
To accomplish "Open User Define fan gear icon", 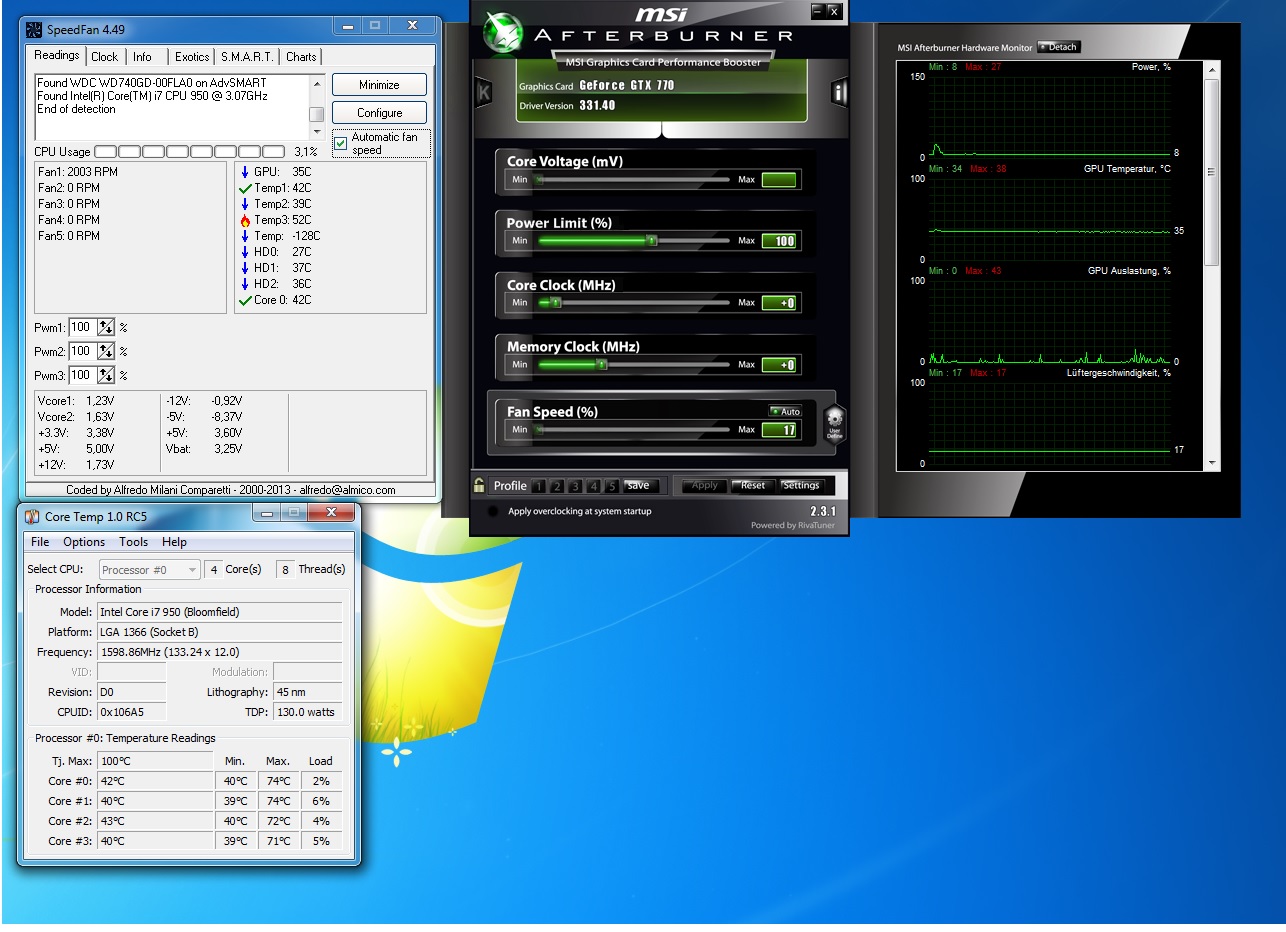I will tap(835, 424).
